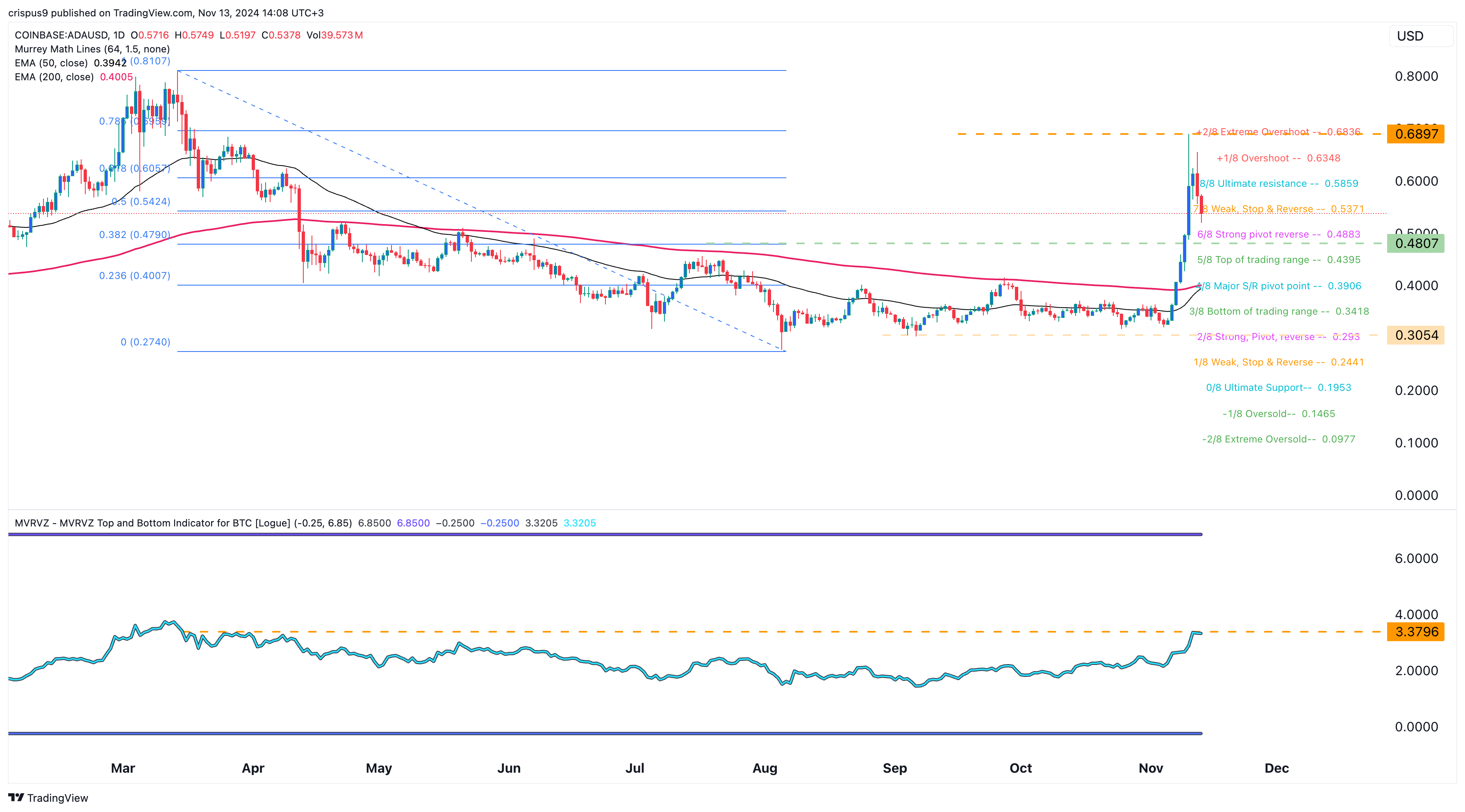Click the Aug label on the time axis
This screenshot has width=1465, height=812.
point(765,768)
